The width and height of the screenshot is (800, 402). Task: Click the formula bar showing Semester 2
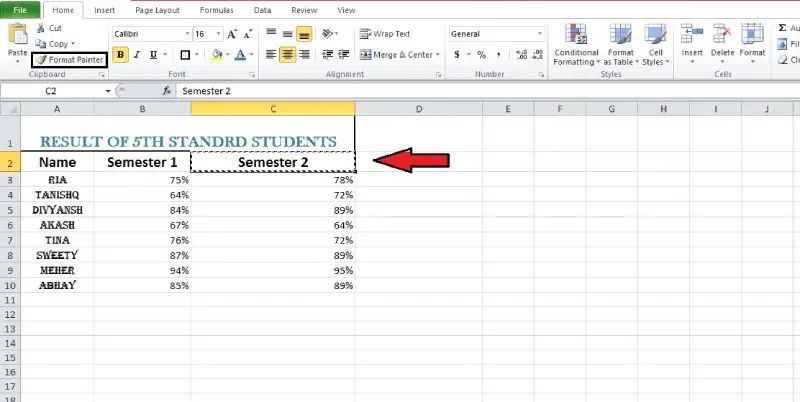[487, 91]
